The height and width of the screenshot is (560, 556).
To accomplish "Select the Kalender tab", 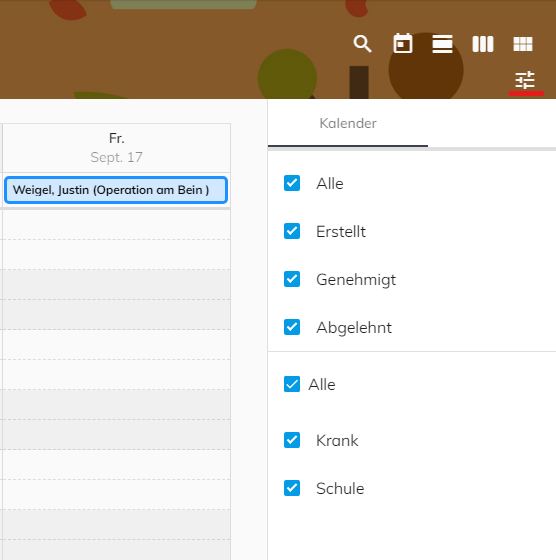I will (348, 124).
